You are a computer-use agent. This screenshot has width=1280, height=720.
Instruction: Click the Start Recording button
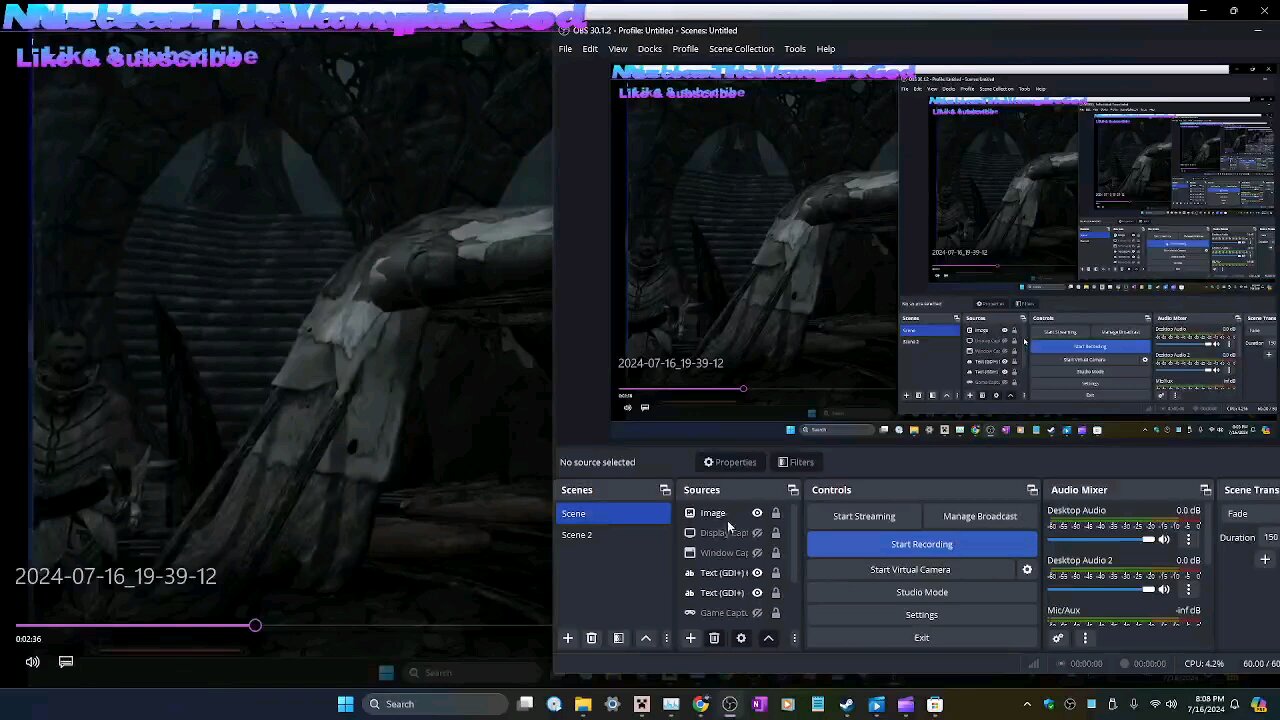921,544
